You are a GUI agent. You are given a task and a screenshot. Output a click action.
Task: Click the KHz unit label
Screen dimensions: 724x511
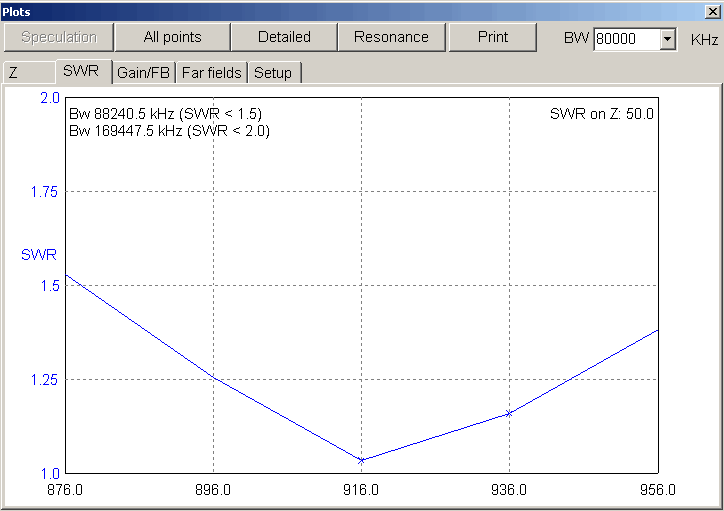[704, 40]
